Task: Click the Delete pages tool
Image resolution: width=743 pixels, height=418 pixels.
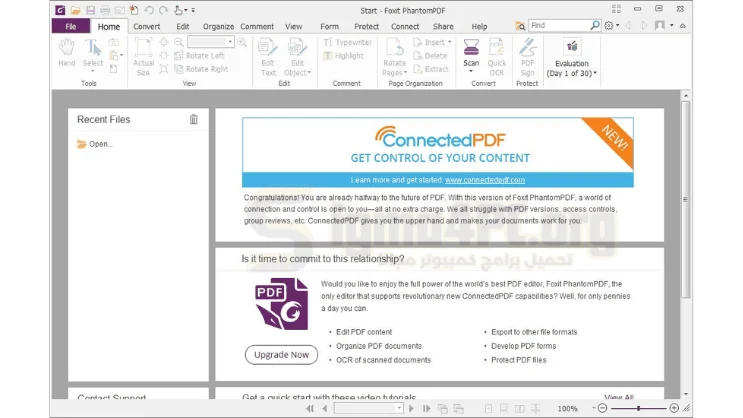Action: pos(430,55)
